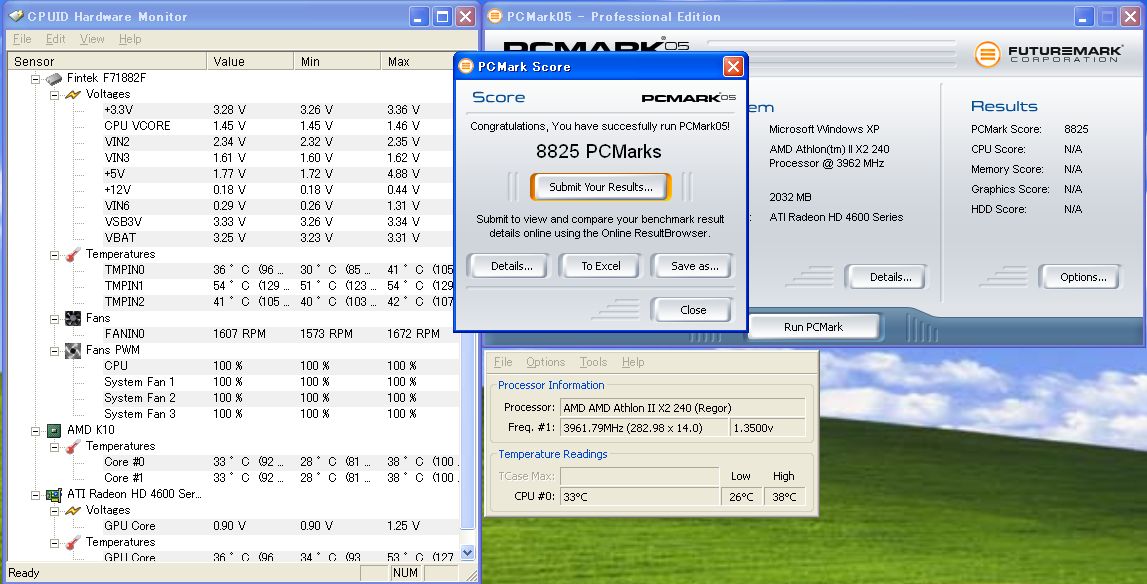Image resolution: width=1147 pixels, height=584 pixels.
Task: Click the Value column header
Action: pyautogui.click(x=250, y=61)
